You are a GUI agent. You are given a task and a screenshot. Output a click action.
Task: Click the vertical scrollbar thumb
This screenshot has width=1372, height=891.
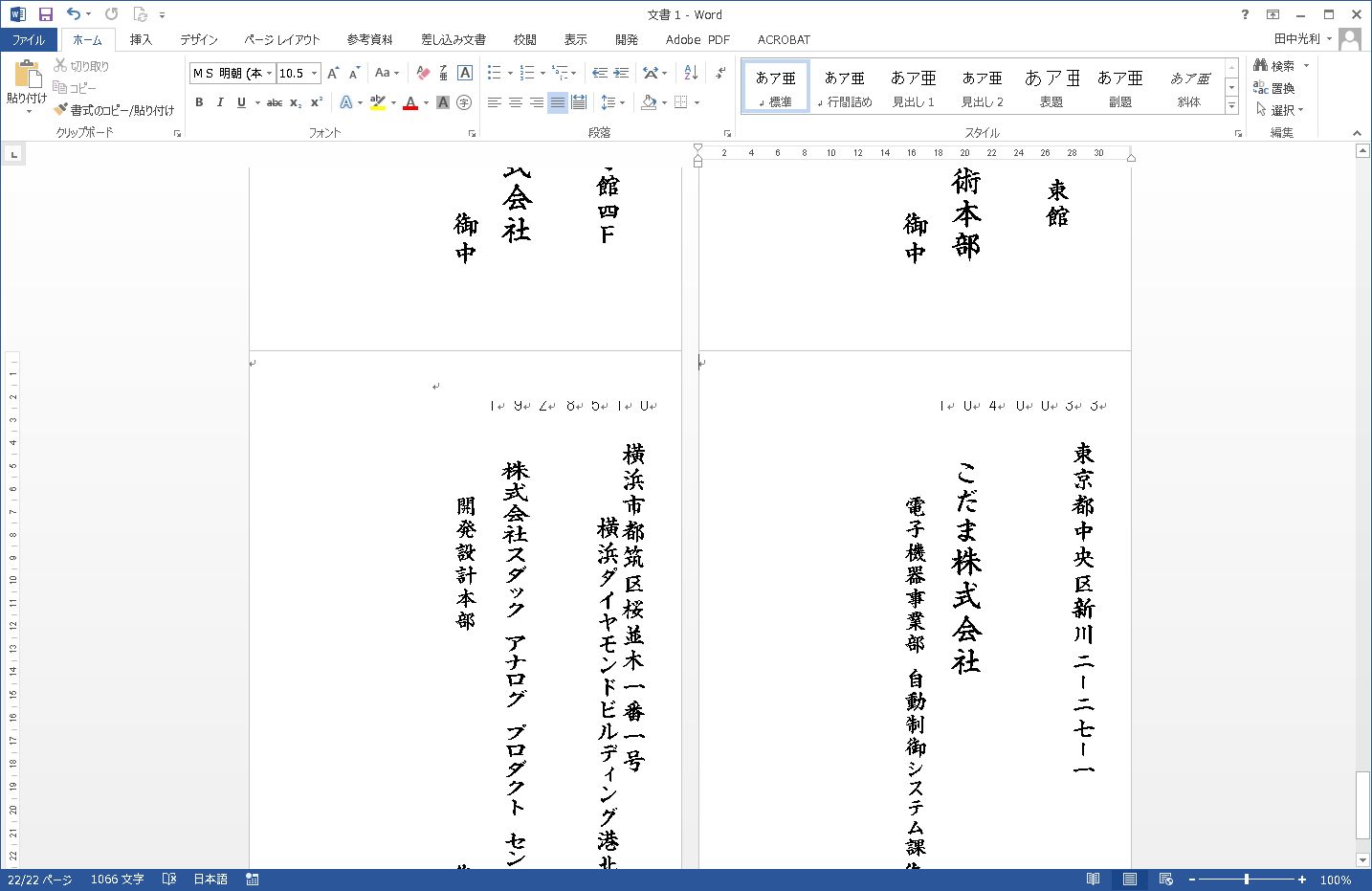[1362, 805]
